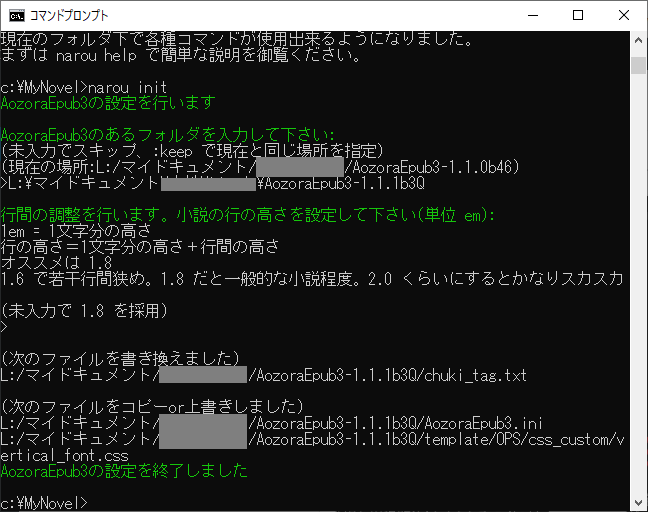Click the line starting '1.6 で若干行間狭め'

pos(312,279)
